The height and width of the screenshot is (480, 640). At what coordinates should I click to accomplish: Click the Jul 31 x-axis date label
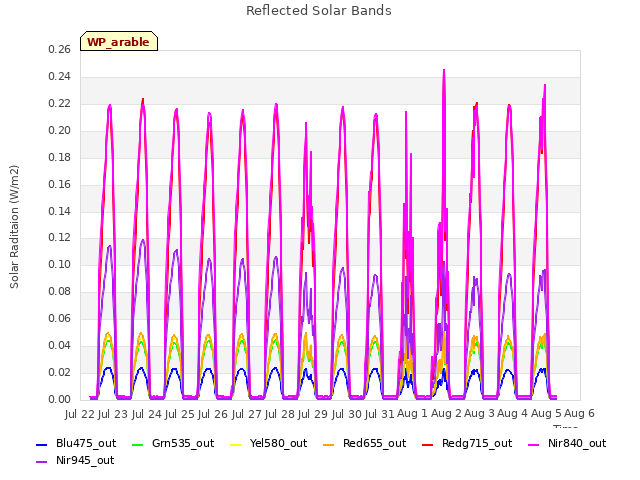[380, 414]
